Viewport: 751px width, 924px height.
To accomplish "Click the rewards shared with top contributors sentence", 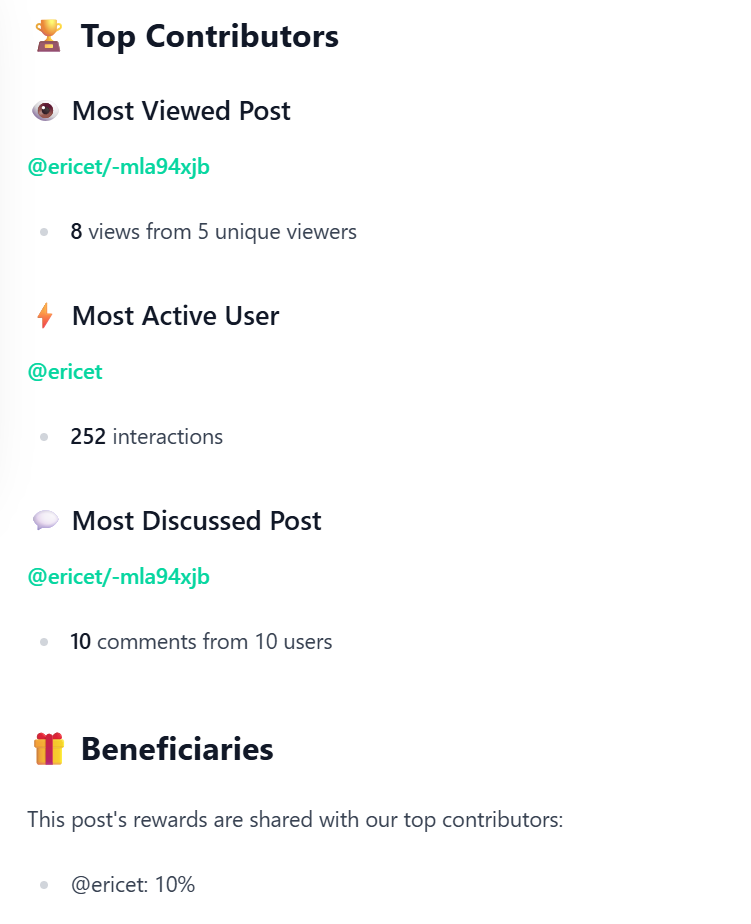I will tap(295, 821).
